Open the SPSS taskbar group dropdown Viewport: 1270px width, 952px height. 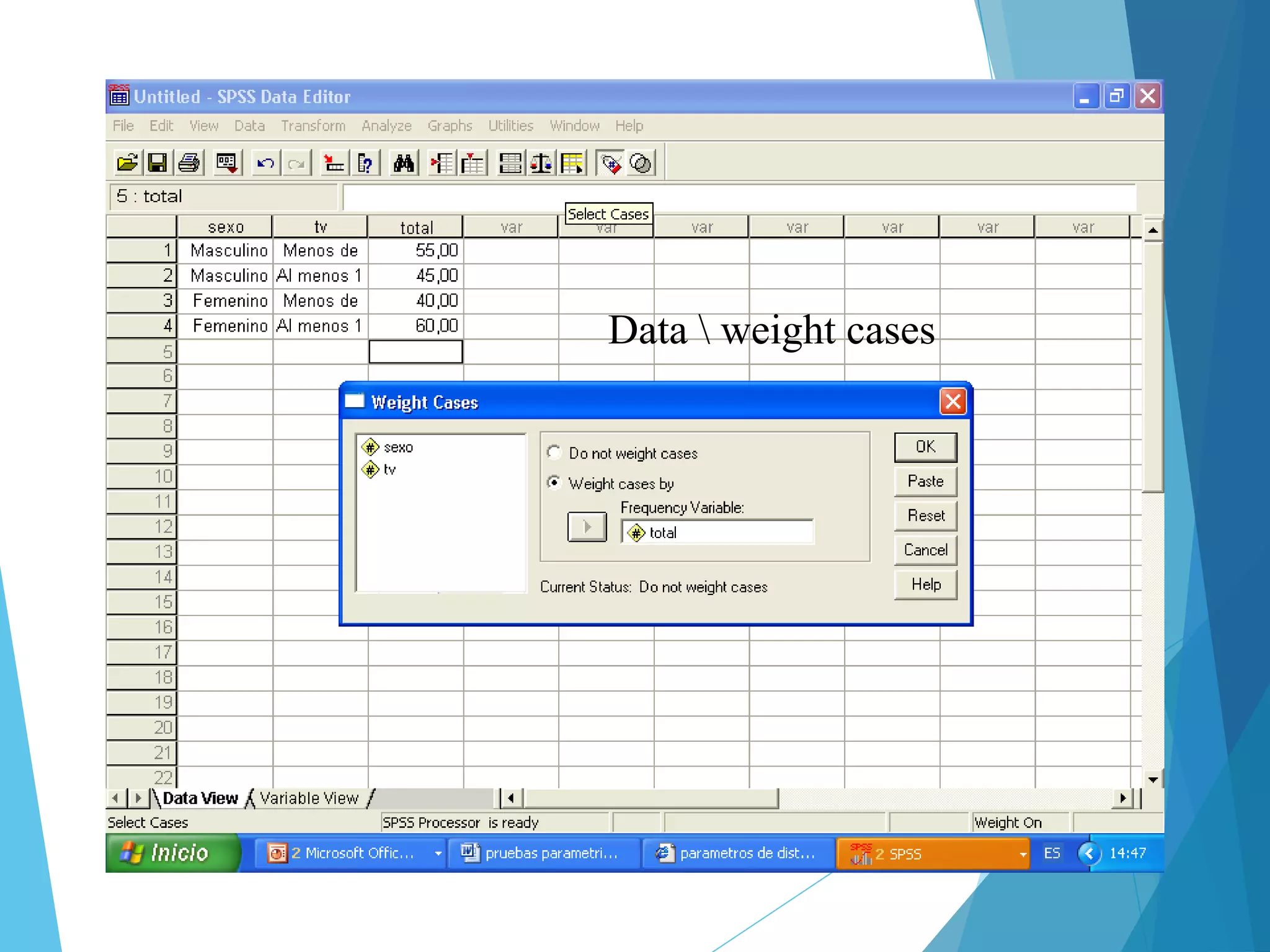pos(1022,854)
